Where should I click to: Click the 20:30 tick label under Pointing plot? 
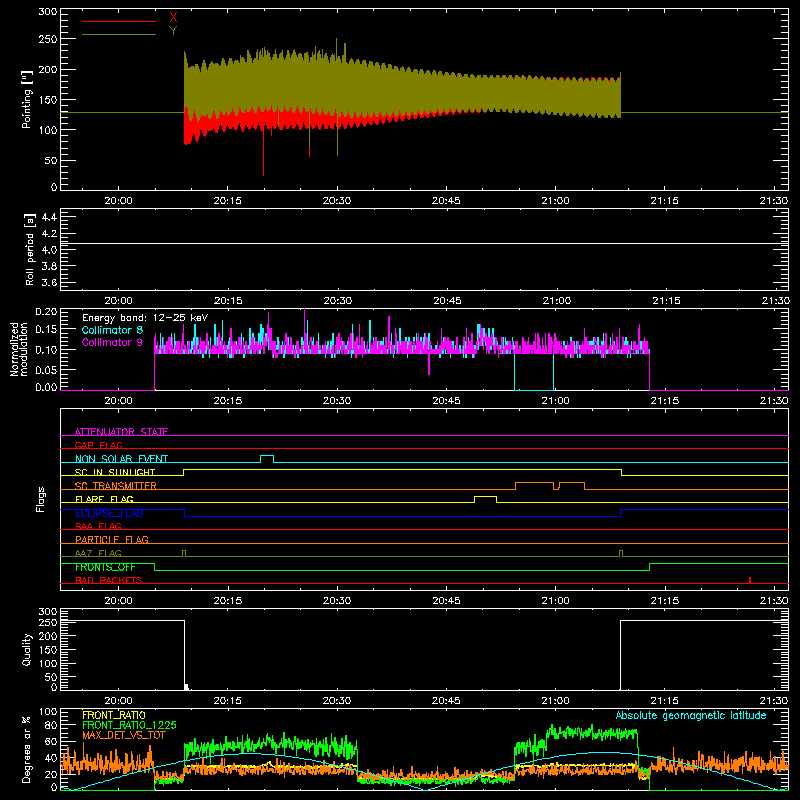click(337, 201)
